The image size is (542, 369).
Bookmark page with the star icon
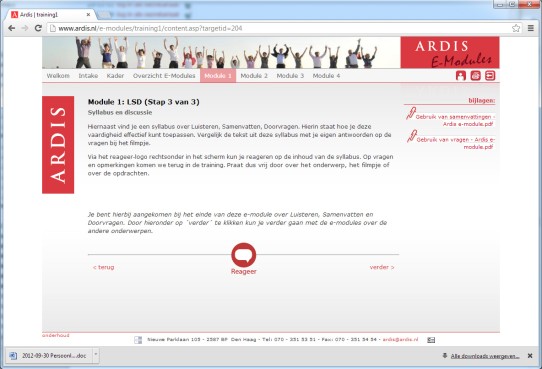tap(516, 28)
